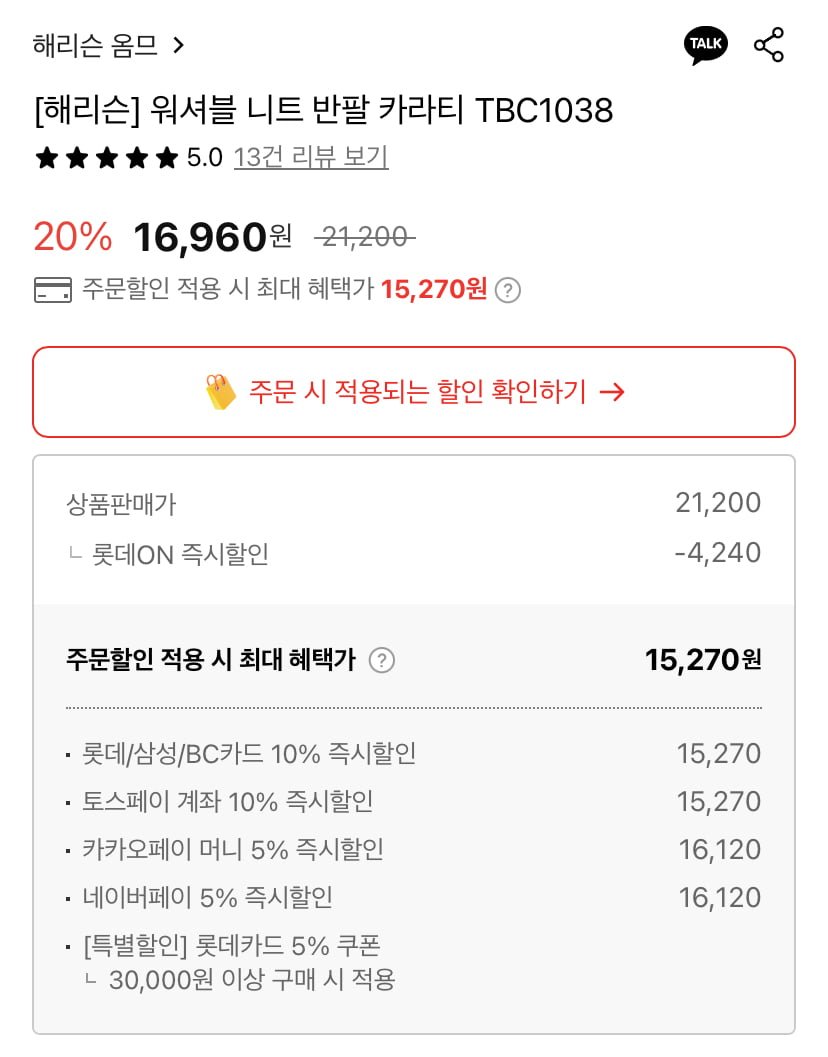The height and width of the screenshot is (1057, 828).
Task: Open help icon beside top 15,270원 benefit
Action: [x=509, y=290]
